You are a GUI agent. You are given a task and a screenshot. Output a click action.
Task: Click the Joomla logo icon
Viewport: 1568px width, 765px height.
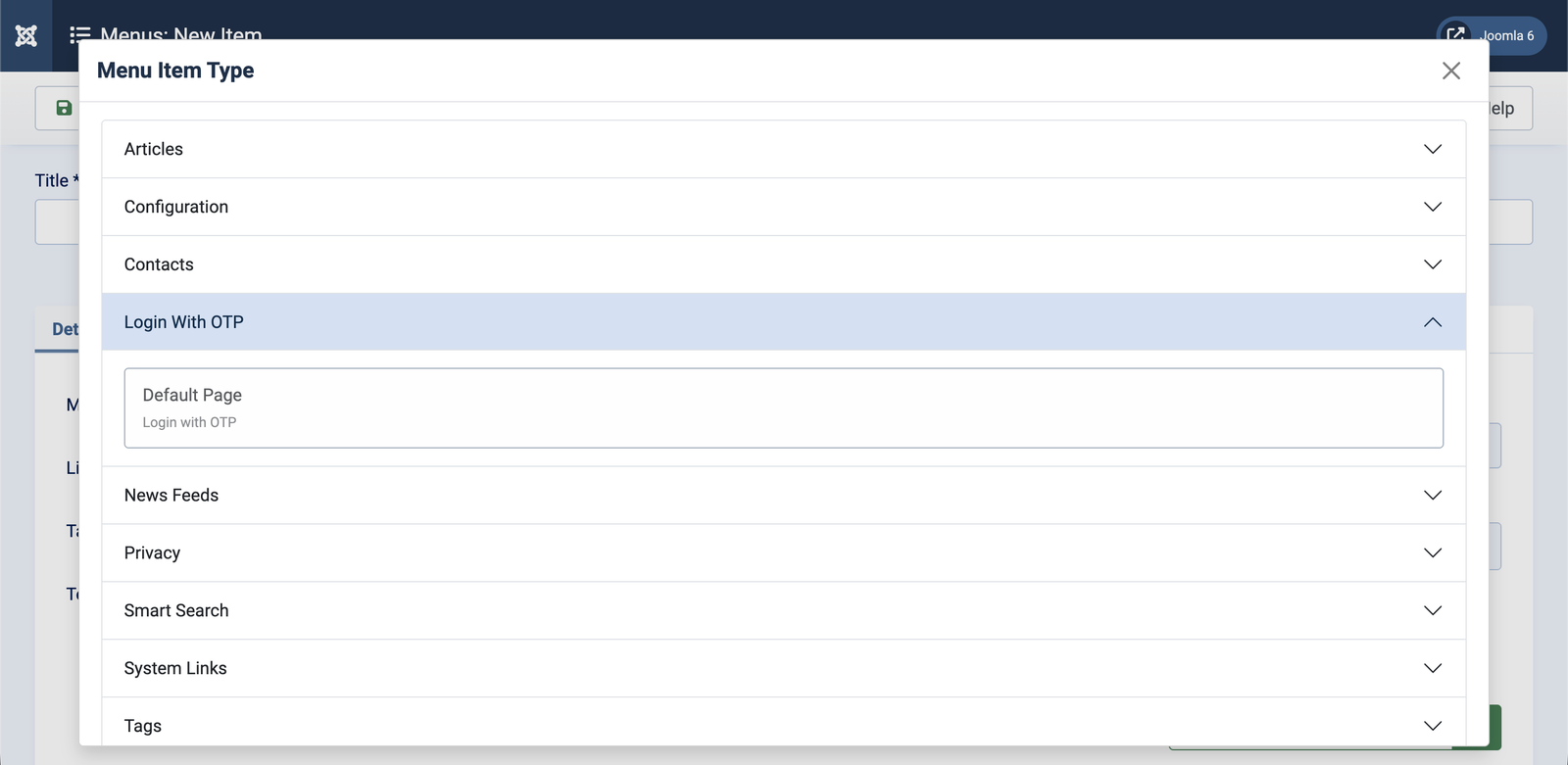26,36
